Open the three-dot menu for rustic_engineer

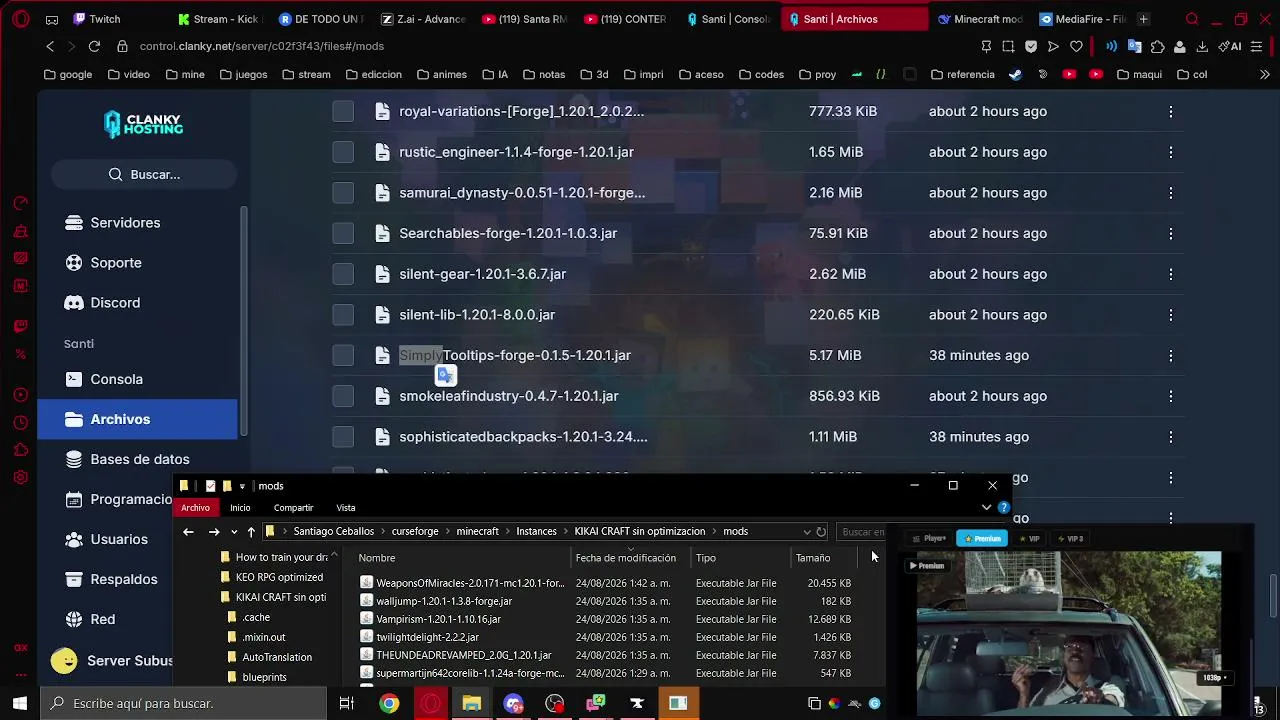(x=1170, y=152)
